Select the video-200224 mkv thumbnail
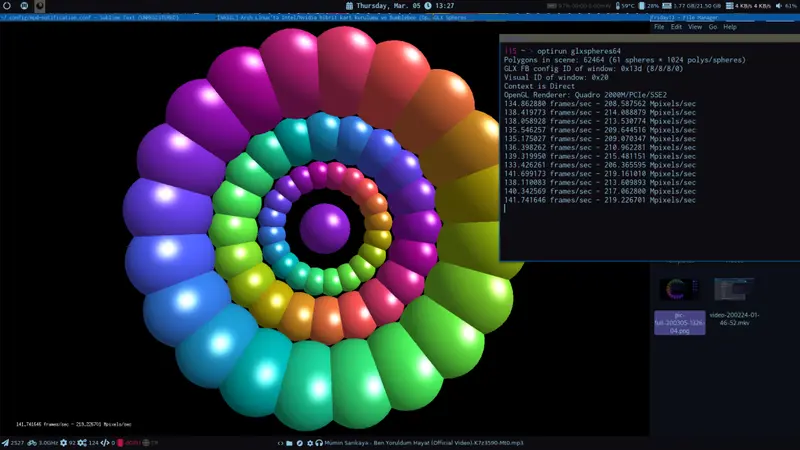This screenshot has height=450, width=800. [x=734, y=289]
